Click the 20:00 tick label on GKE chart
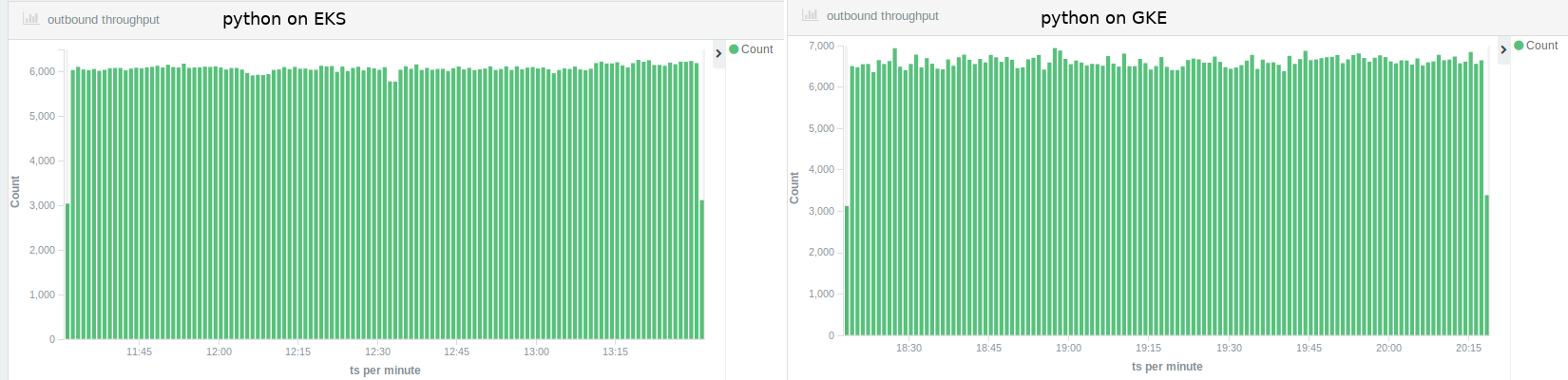The image size is (1568, 380). 1388,348
